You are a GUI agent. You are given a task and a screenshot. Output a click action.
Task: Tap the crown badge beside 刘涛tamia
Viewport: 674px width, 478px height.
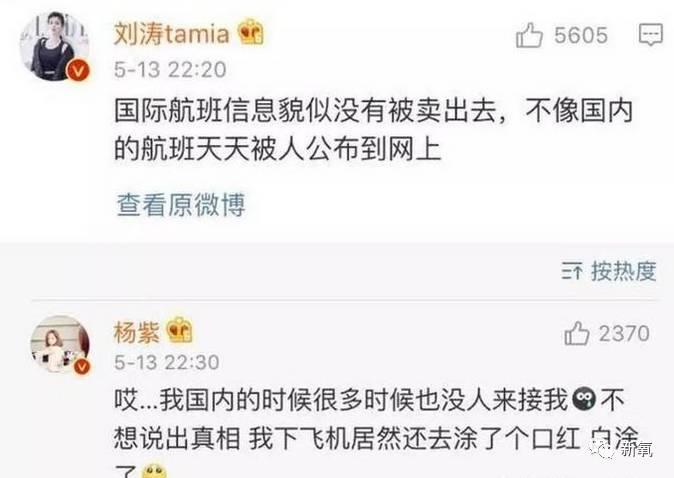[251, 33]
